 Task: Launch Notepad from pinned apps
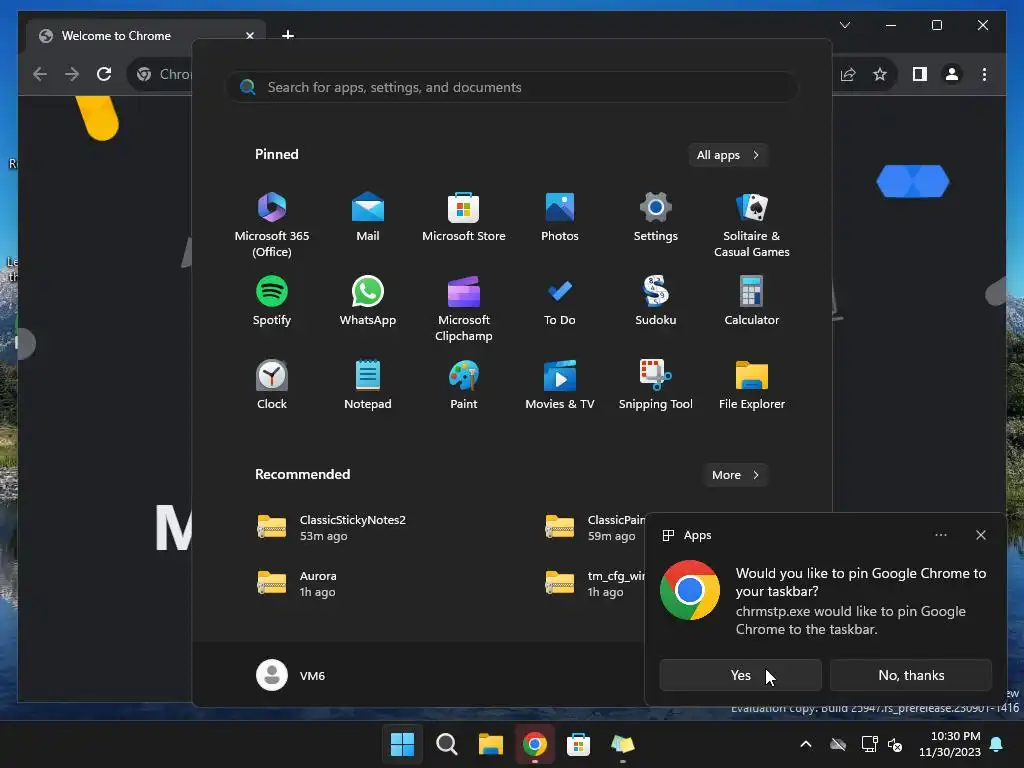[x=368, y=385]
